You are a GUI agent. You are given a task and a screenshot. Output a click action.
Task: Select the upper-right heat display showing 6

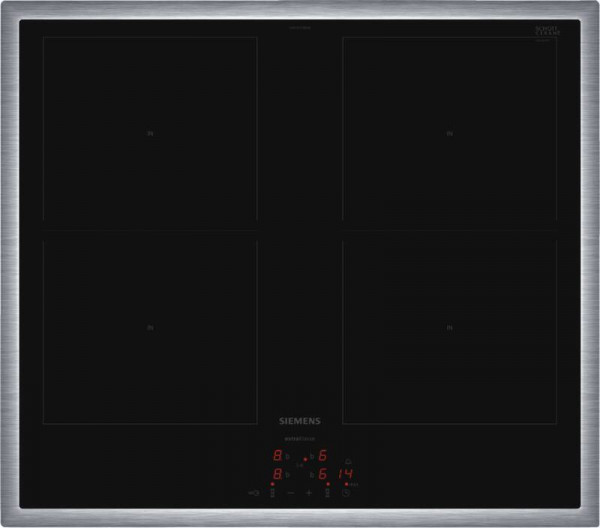[x=322, y=455]
